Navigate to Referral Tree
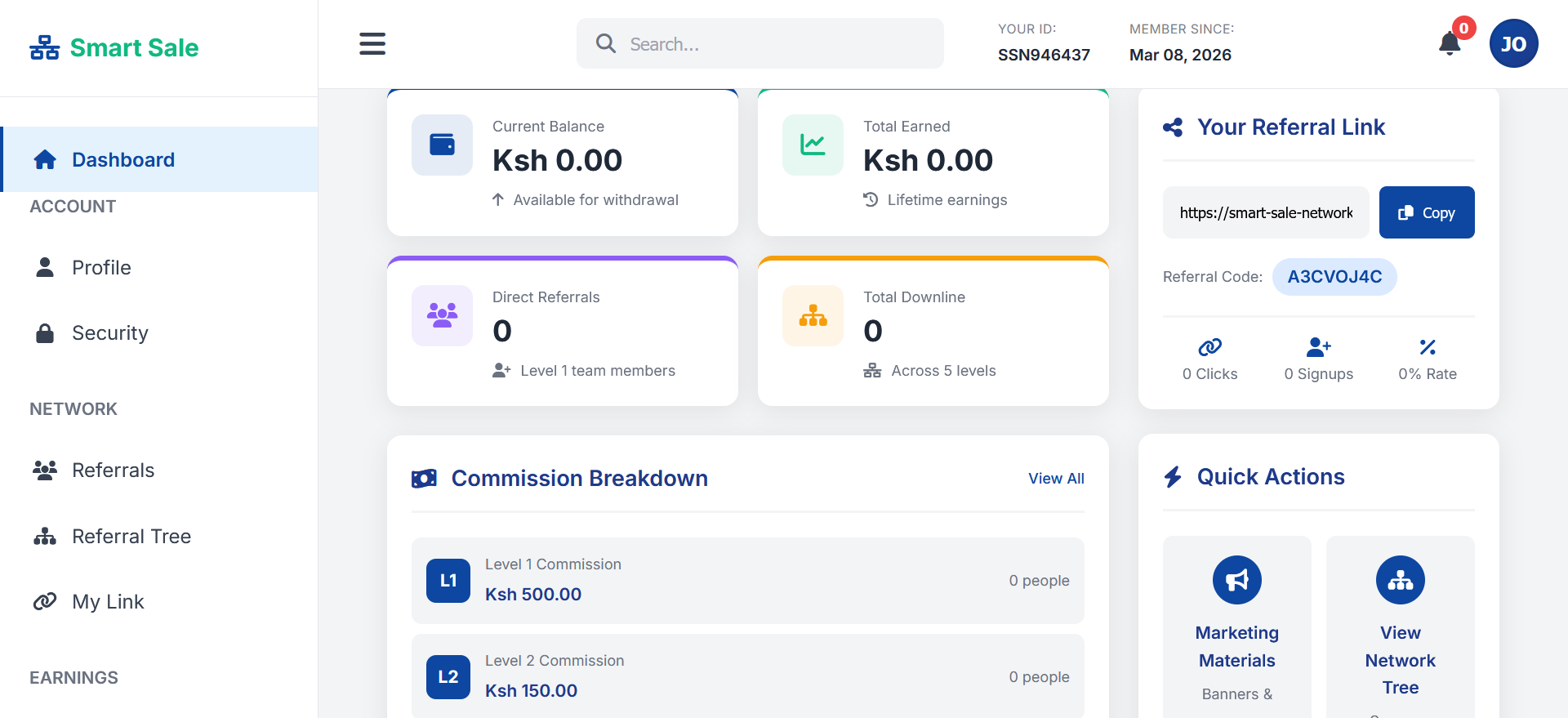Screen dimensions: 1568x718 click(x=131, y=537)
